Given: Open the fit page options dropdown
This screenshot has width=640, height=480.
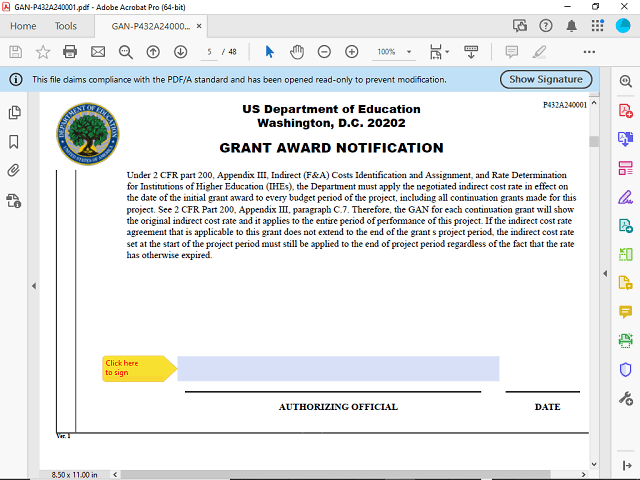Looking at the screenshot, I should (x=446, y=51).
